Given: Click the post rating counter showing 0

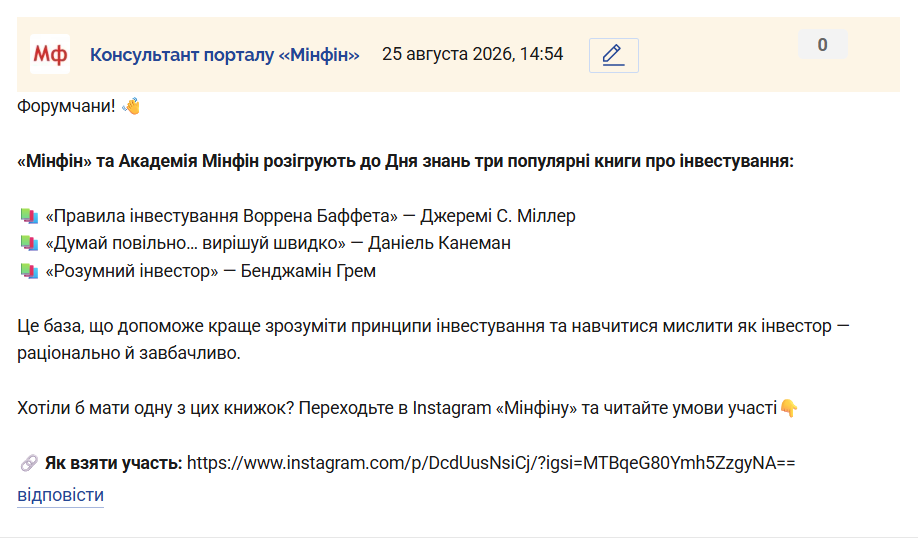Looking at the screenshot, I should 823,45.
